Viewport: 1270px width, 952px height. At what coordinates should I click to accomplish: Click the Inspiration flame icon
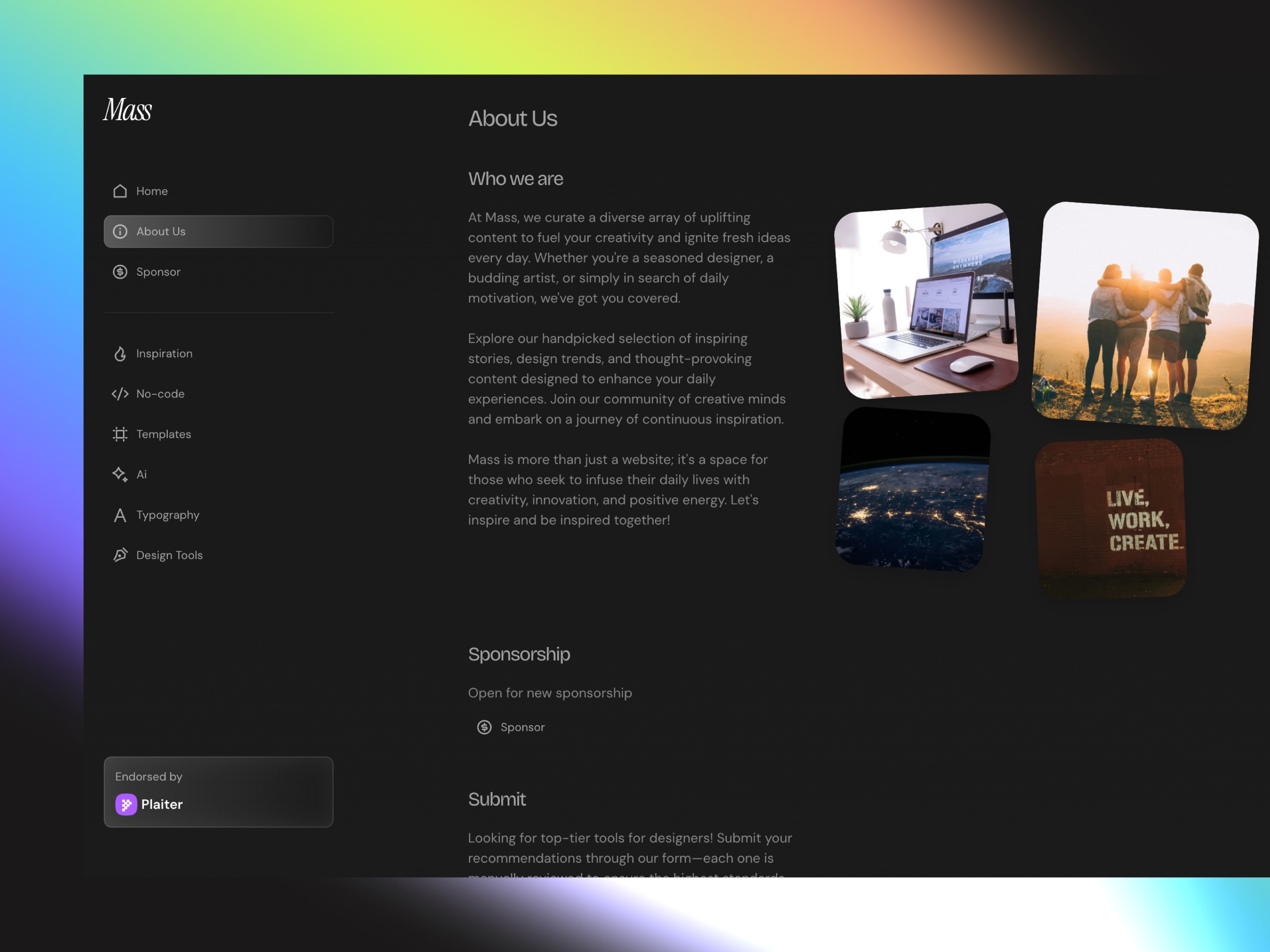tap(120, 354)
